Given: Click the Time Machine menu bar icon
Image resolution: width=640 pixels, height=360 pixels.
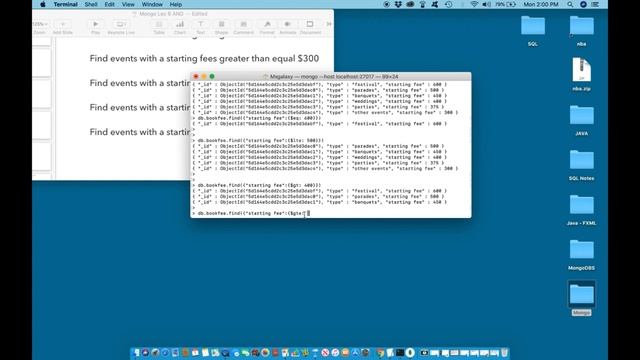Looking at the screenshot, I should pos(448,4).
